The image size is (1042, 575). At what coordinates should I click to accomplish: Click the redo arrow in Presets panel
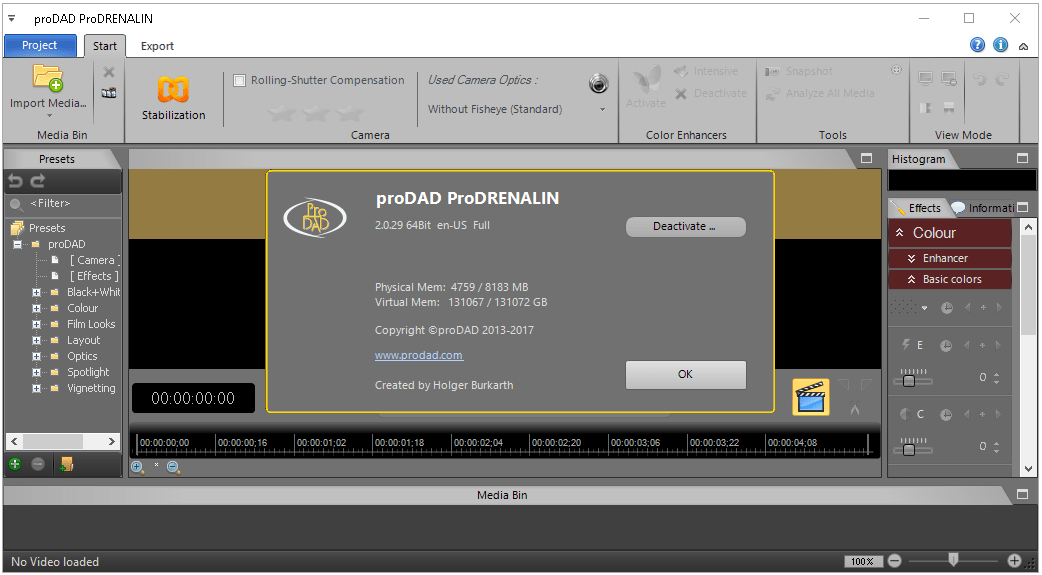pos(39,181)
